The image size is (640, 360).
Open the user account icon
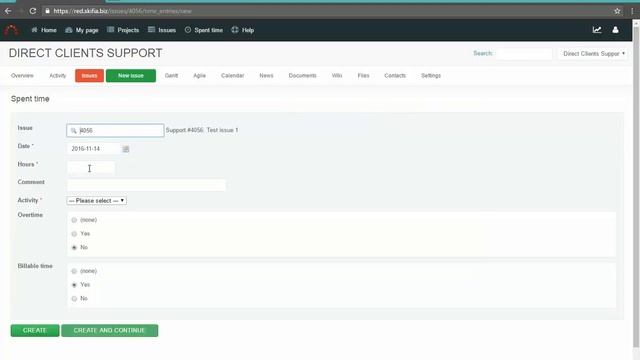[615, 30]
